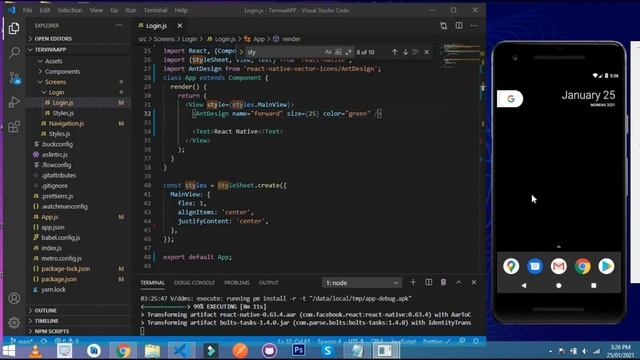
Task: Open Photoshop from the Windows taskbar
Action: click(x=298, y=350)
